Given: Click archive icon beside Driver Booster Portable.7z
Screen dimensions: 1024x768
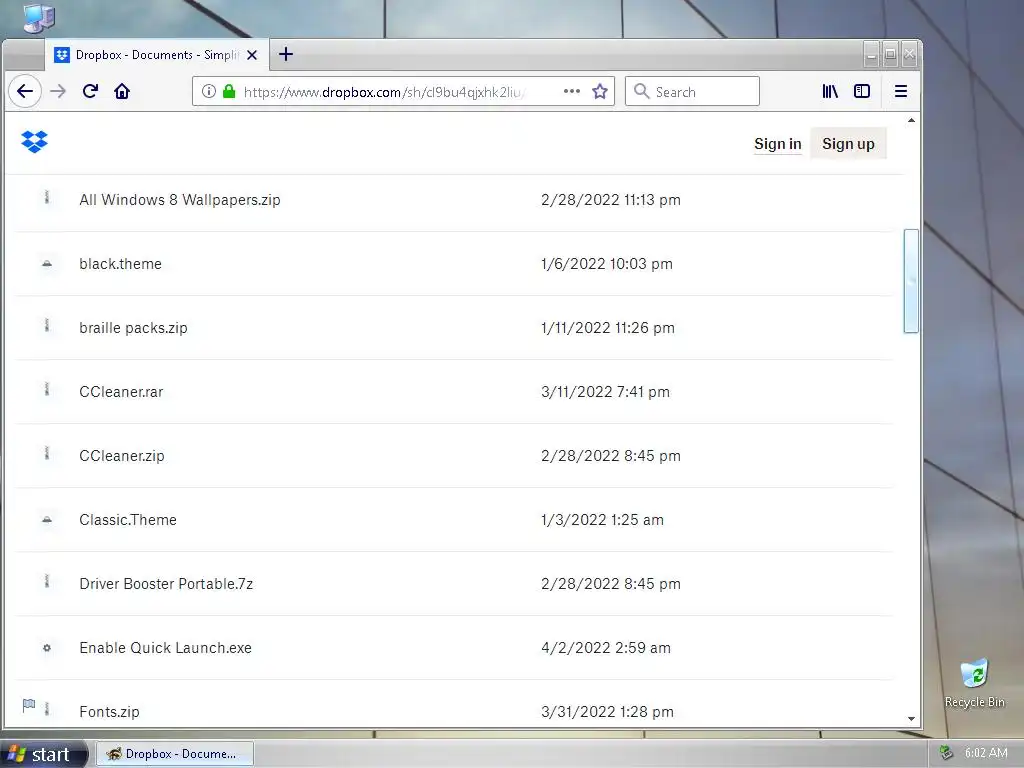Looking at the screenshot, I should pos(46,581).
